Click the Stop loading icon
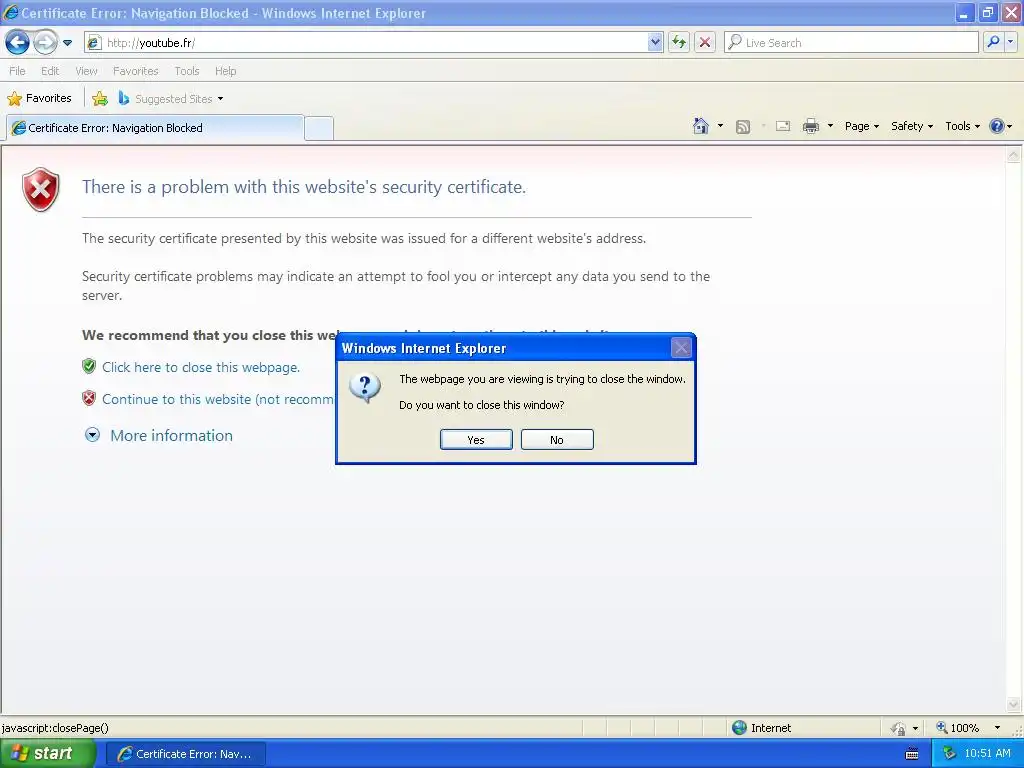This screenshot has width=1024, height=768. click(x=705, y=42)
